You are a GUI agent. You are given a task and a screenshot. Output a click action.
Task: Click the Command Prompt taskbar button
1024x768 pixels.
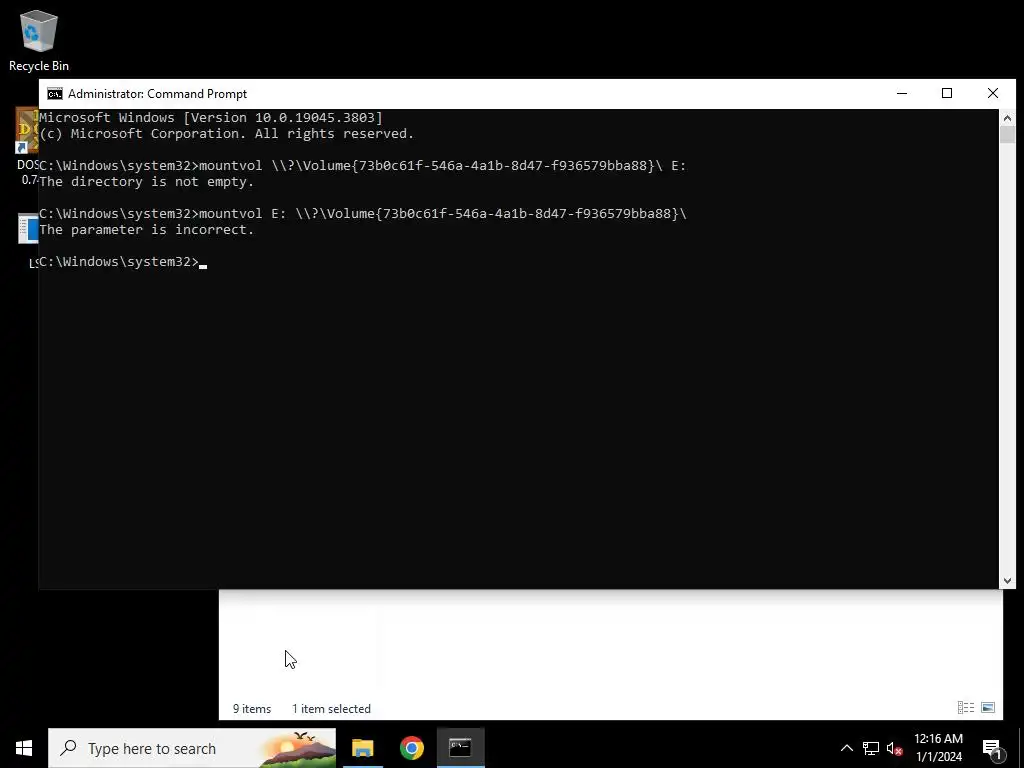coord(460,748)
